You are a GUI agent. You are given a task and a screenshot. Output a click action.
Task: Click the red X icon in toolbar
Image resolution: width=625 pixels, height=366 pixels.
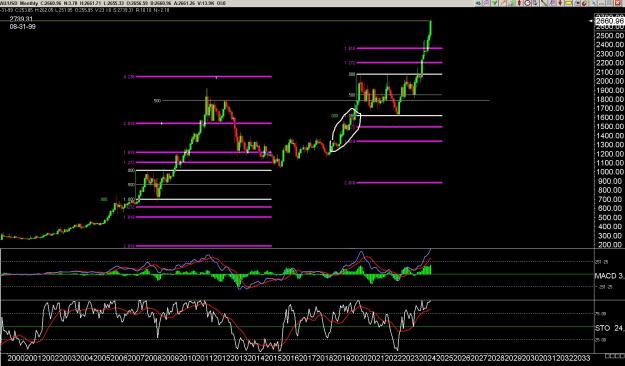tap(617, 3)
